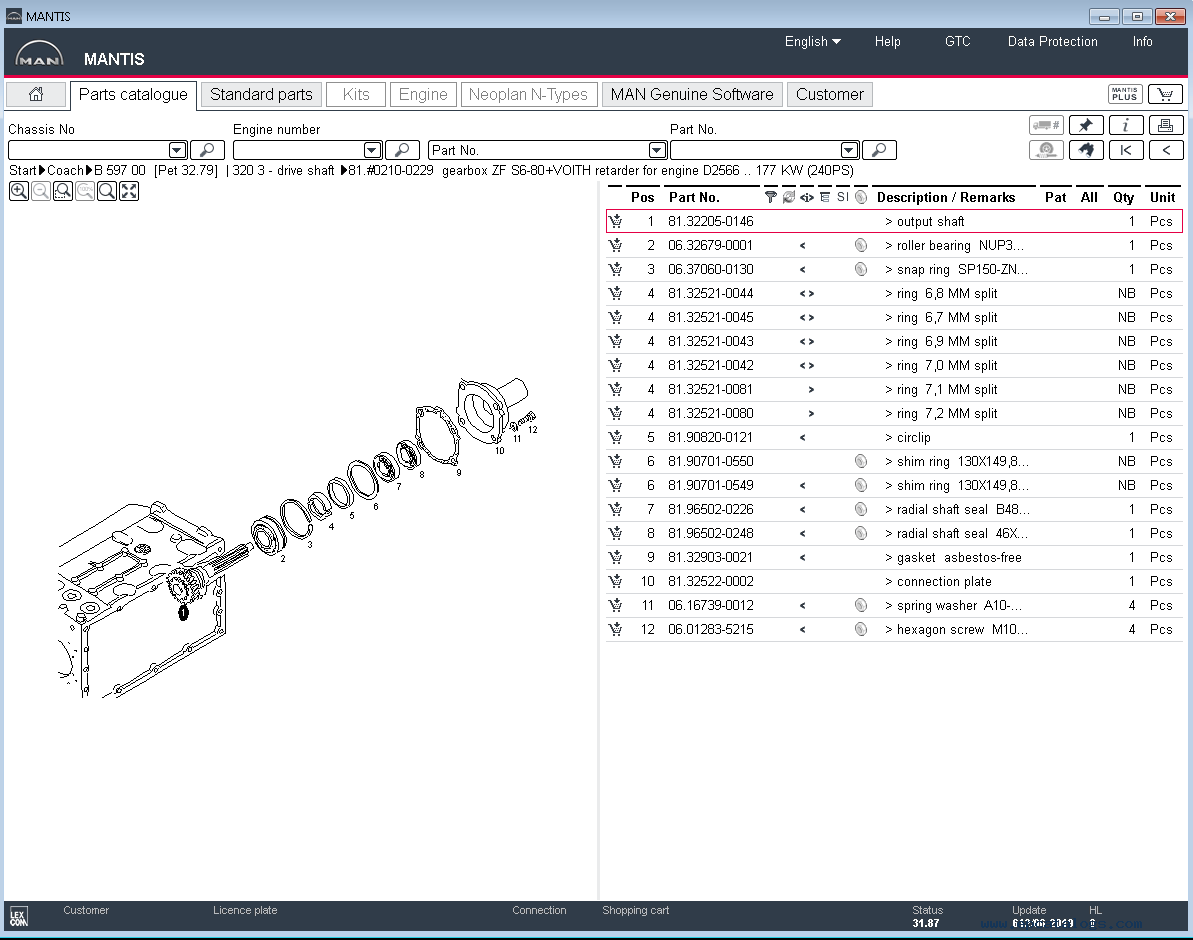Select the zoom-to-region magnifier tool
Screen dimensions: 1193x940
point(63,191)
